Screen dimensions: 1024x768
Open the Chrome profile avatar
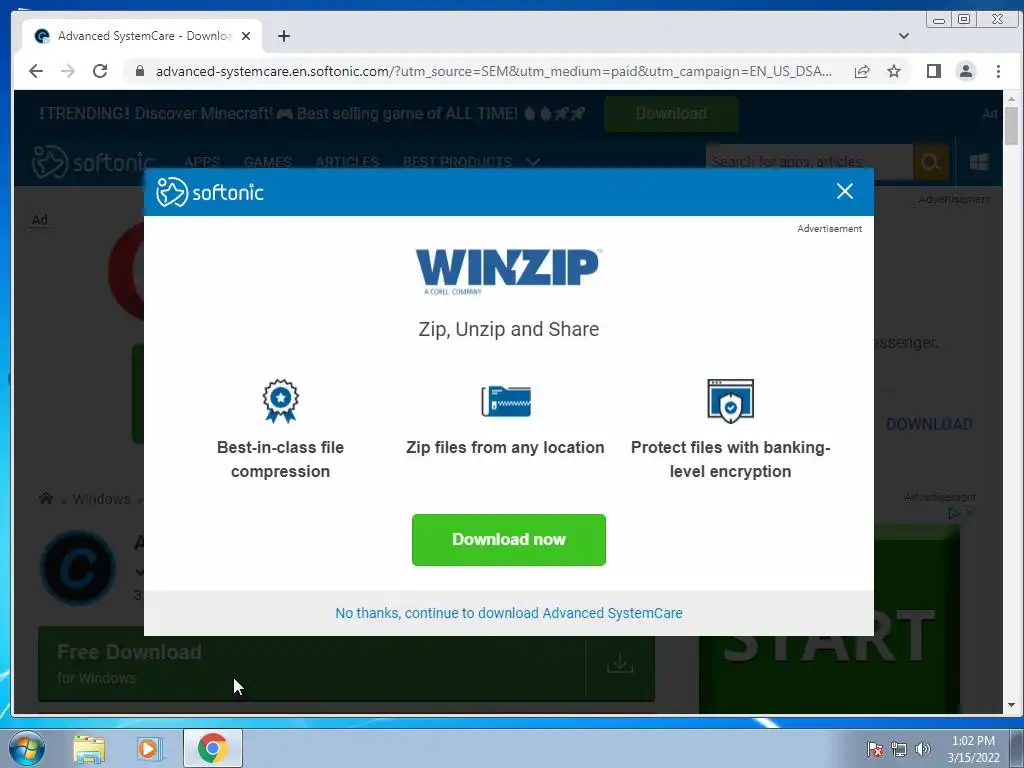point(966,71)
